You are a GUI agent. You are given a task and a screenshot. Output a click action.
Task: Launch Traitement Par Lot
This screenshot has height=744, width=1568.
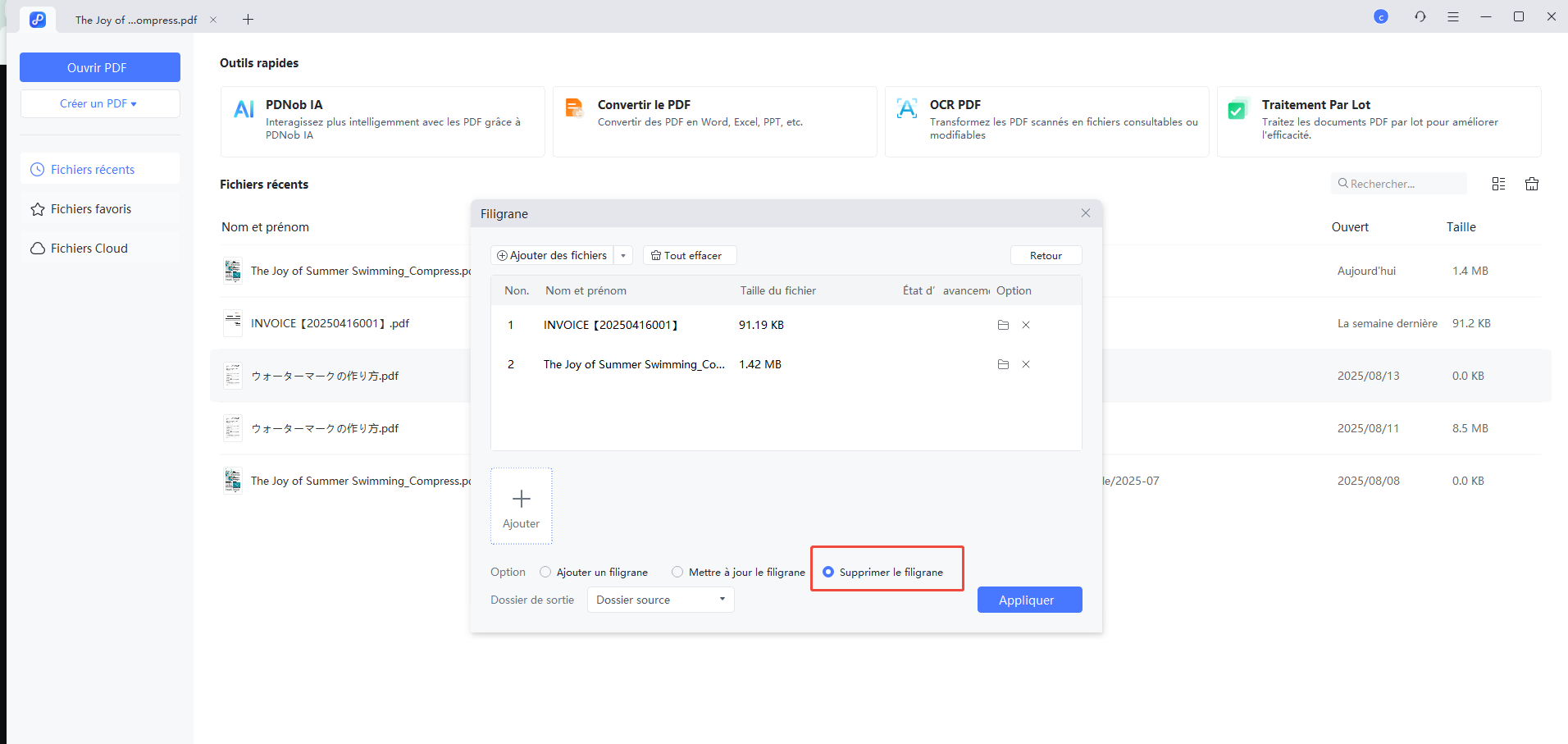pyautogui.click(x=1378, y=120)
